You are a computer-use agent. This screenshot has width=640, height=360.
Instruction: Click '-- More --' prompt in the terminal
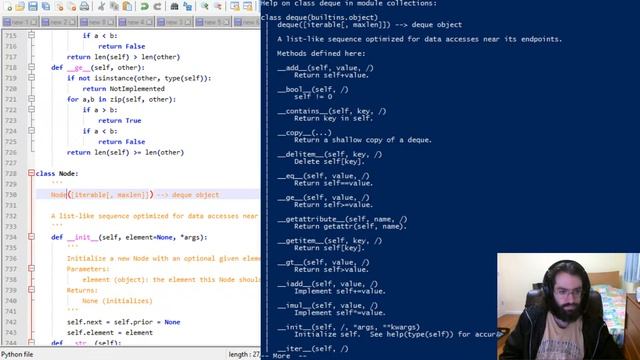[x=284, y=356]
